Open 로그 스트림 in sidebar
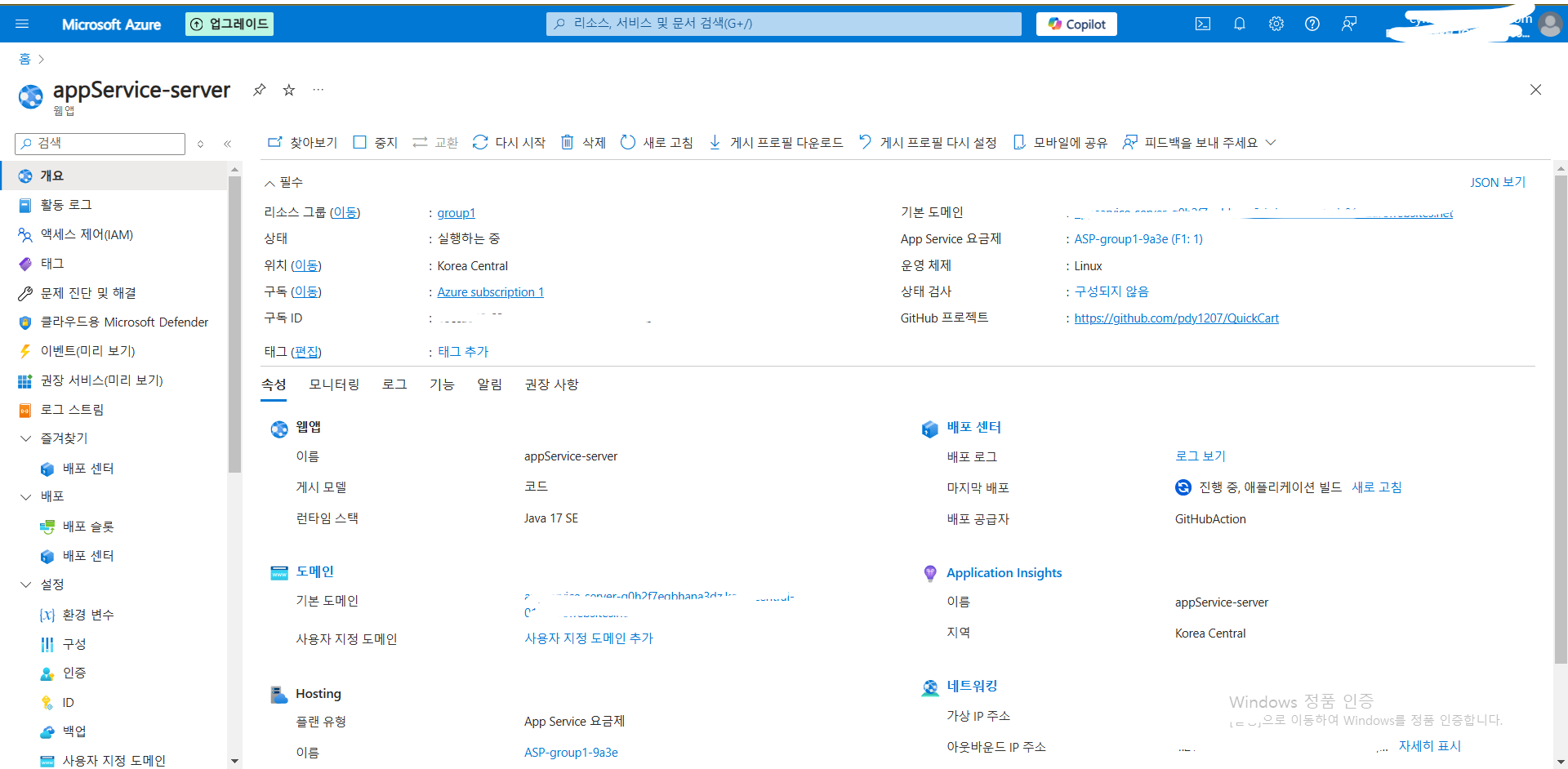 coord(114,410)
